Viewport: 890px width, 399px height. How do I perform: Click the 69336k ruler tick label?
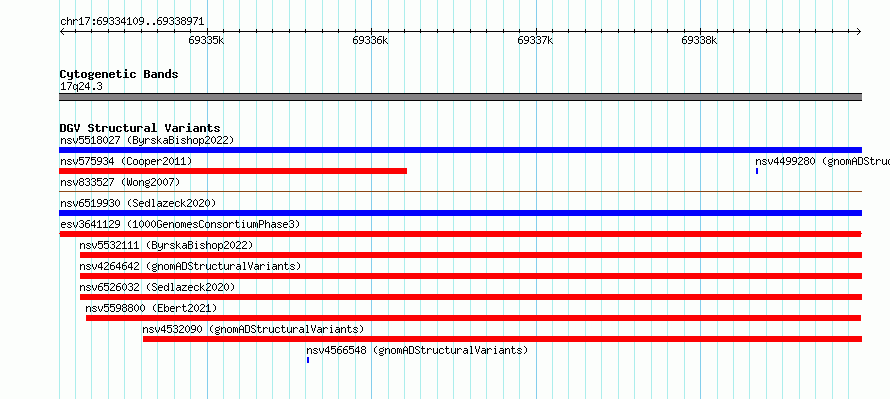pos(370,40)
